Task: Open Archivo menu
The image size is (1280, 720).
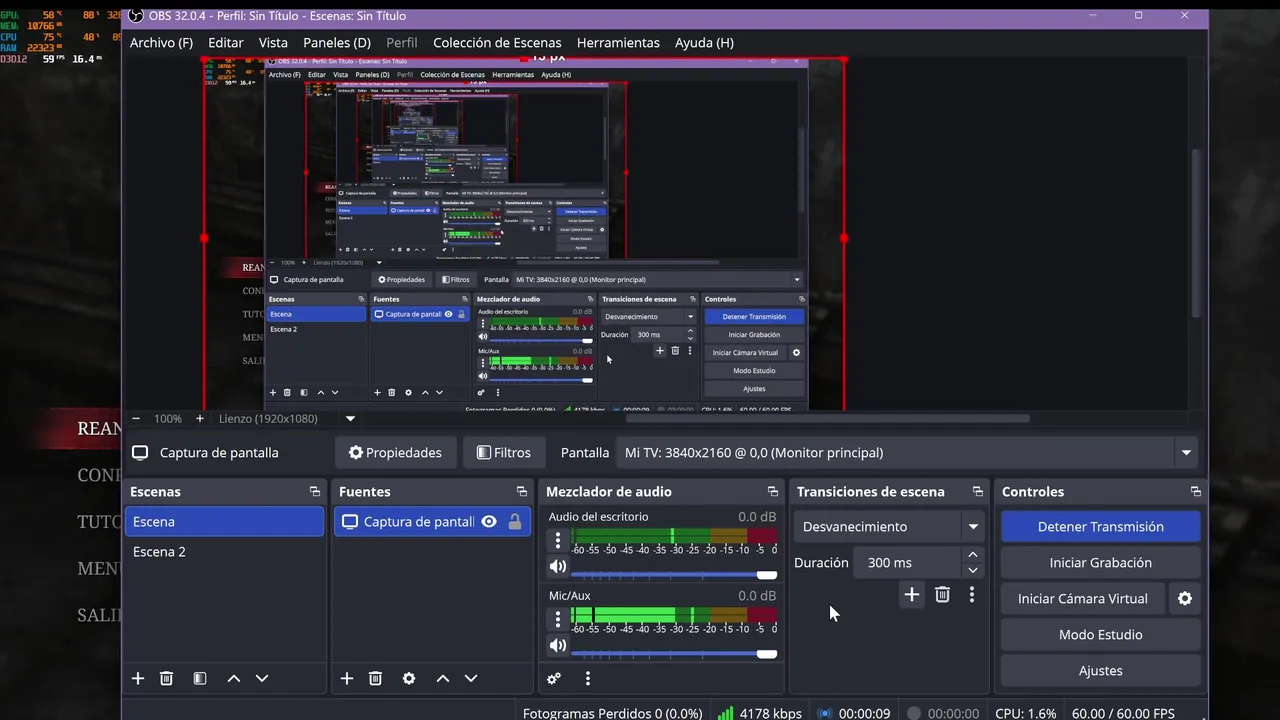Action: (x=161, y=43)
